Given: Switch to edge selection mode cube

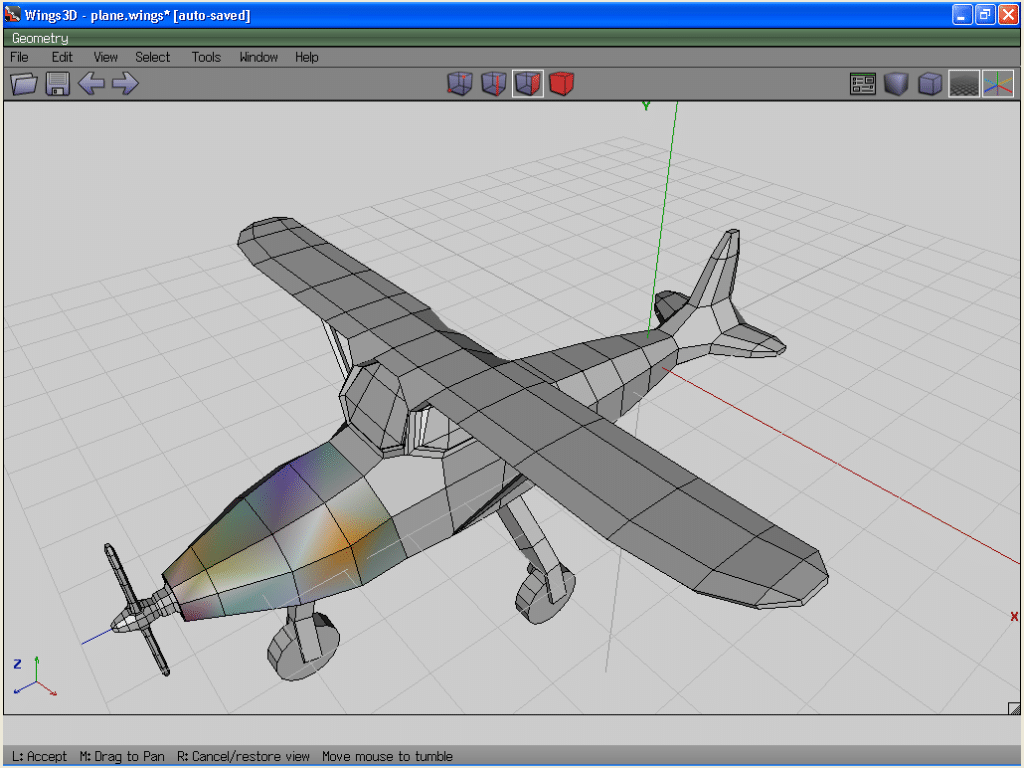Looking at the screenshot, I should coord(493,84).
